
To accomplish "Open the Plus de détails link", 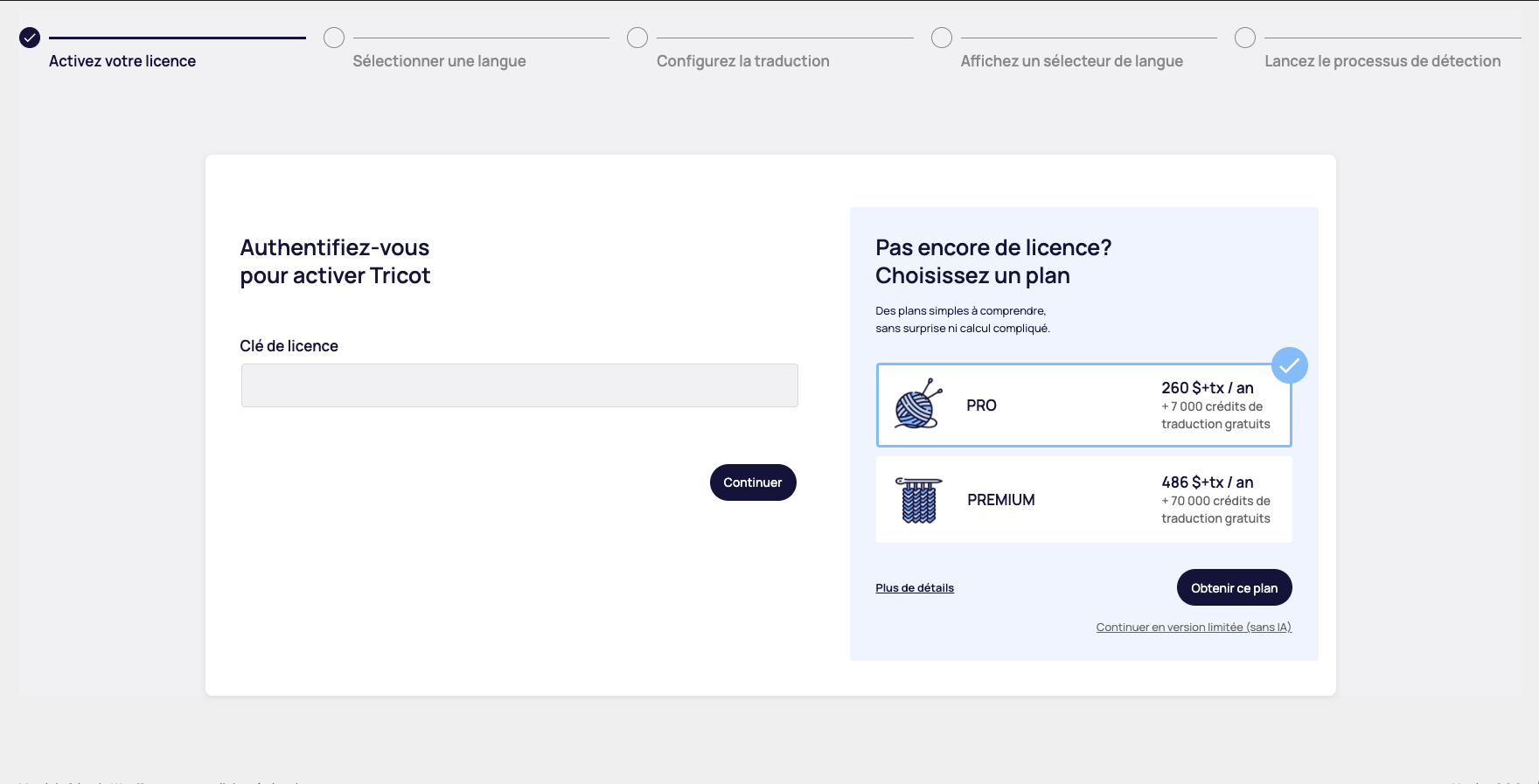I will click(915, 588).
